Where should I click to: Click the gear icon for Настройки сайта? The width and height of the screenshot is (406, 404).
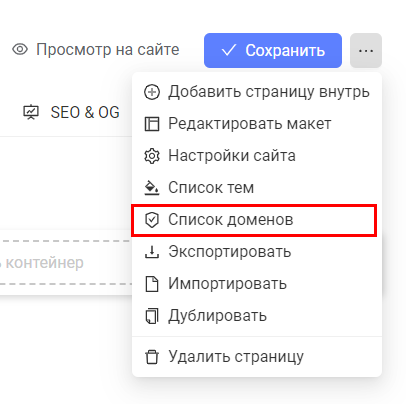click(152, 156)
